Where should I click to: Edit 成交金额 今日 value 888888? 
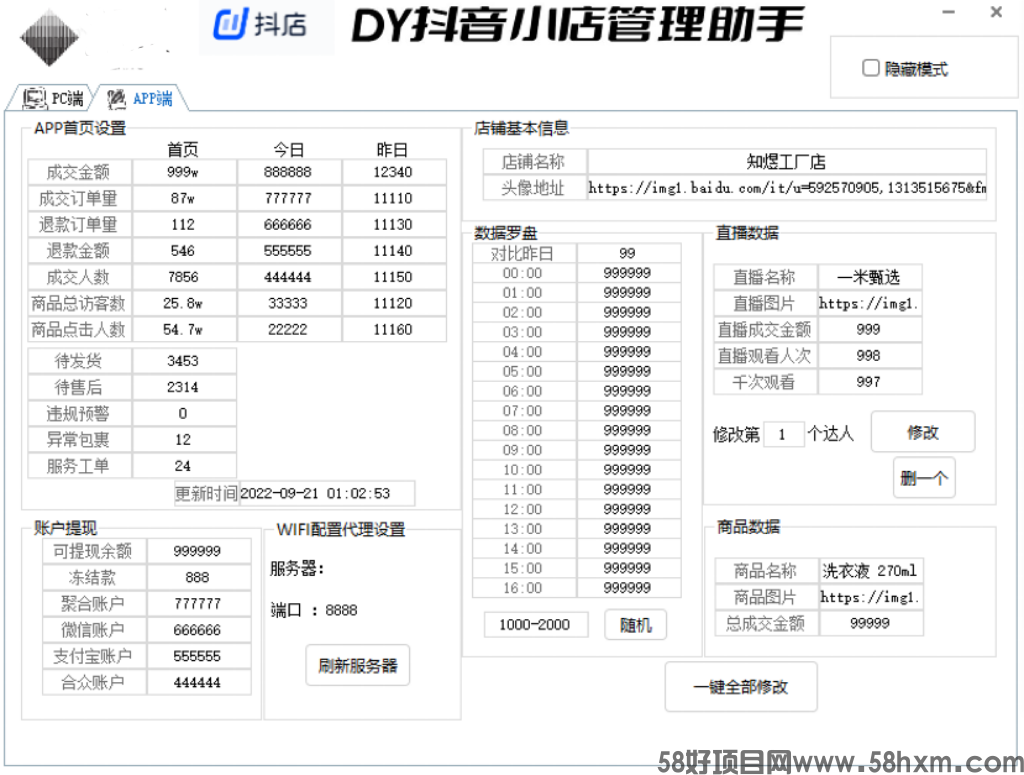(289, 172)
